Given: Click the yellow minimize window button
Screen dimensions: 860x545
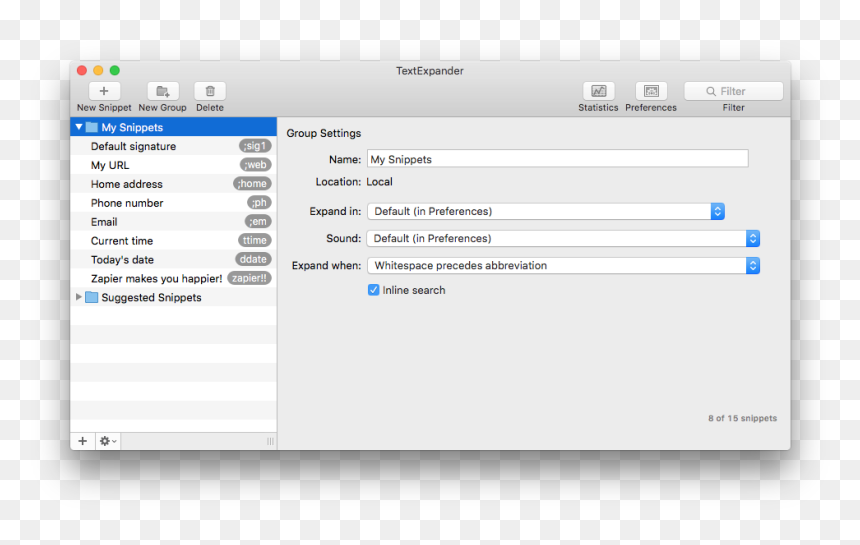Looking at the screenshot, I should point(98,70).
